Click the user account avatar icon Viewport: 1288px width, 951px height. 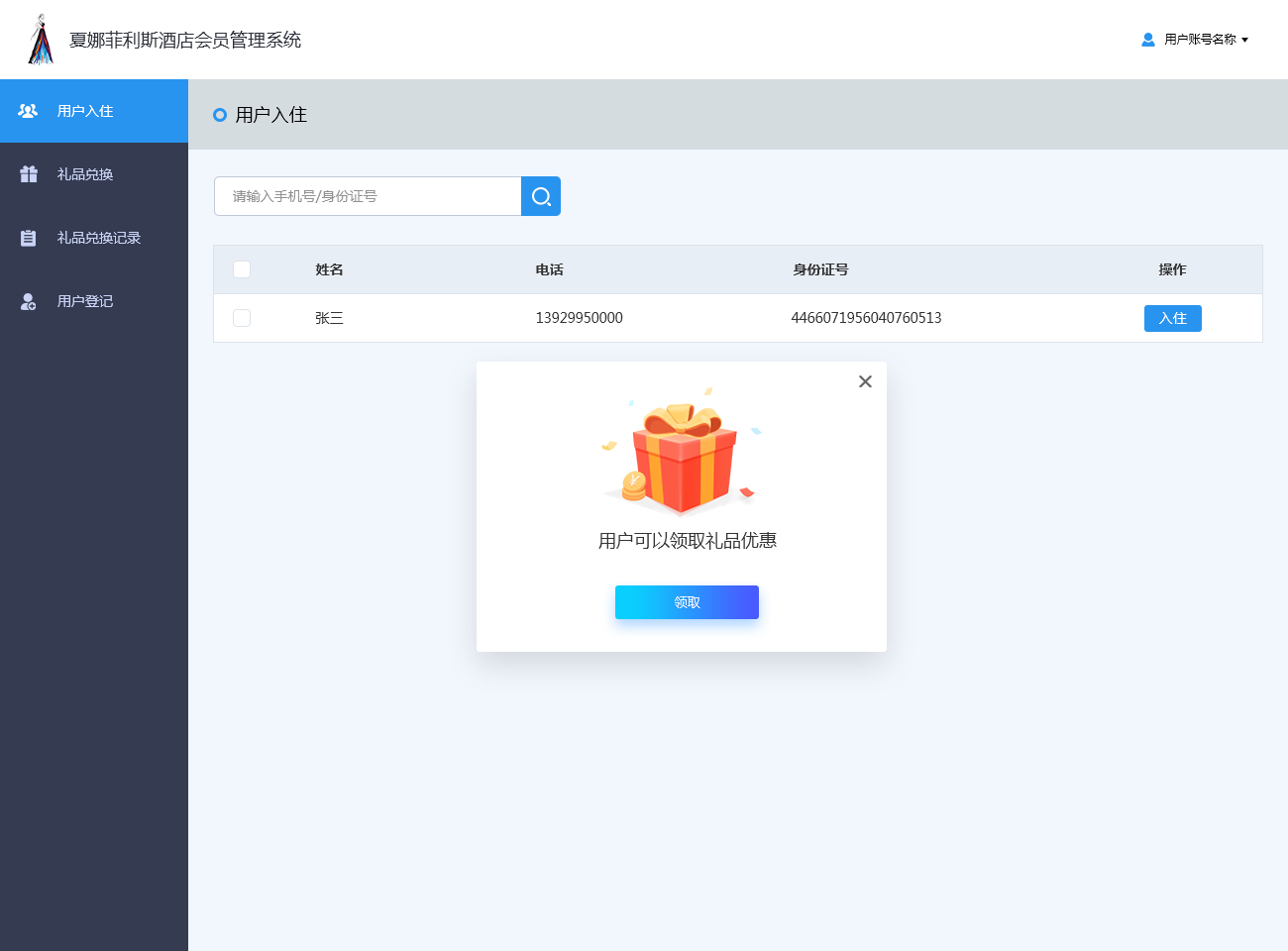(1148, 40)
